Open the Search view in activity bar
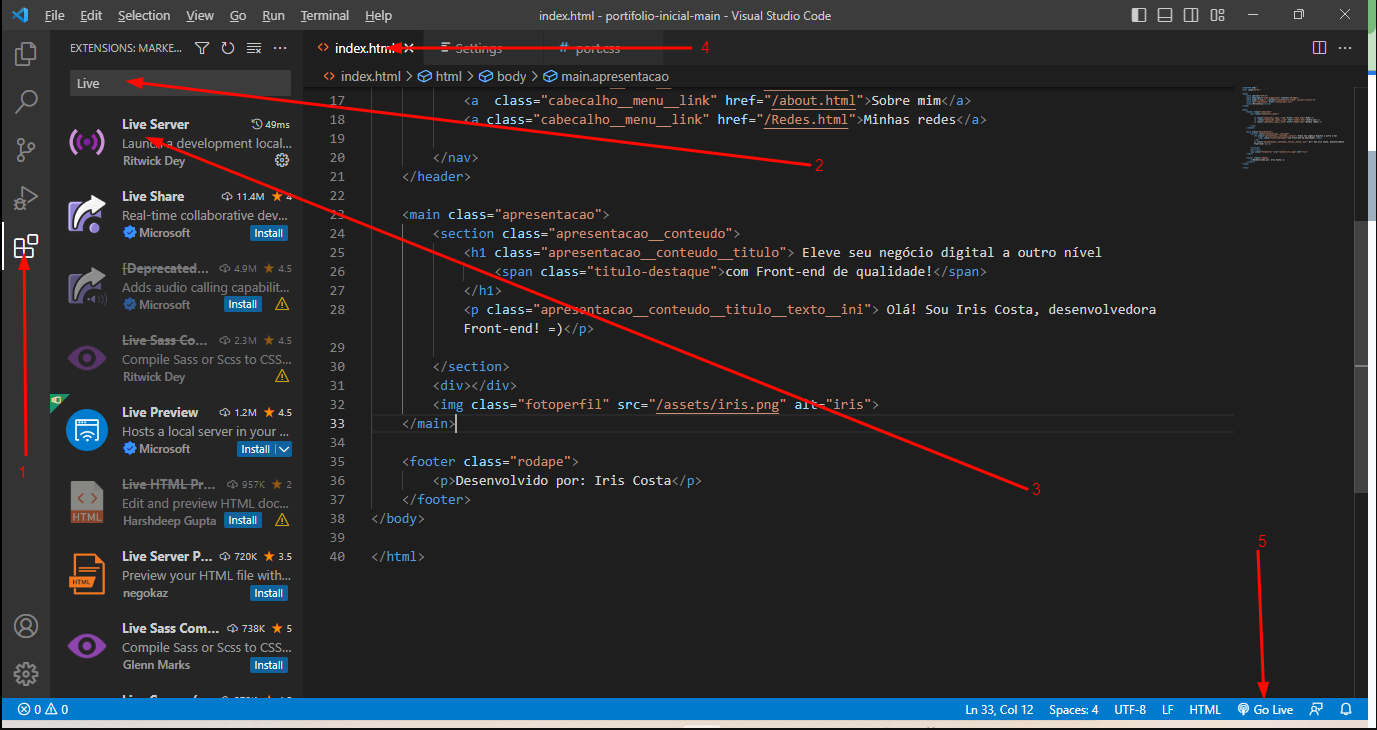Screen dimensions: 1377x730 point(26,101)
